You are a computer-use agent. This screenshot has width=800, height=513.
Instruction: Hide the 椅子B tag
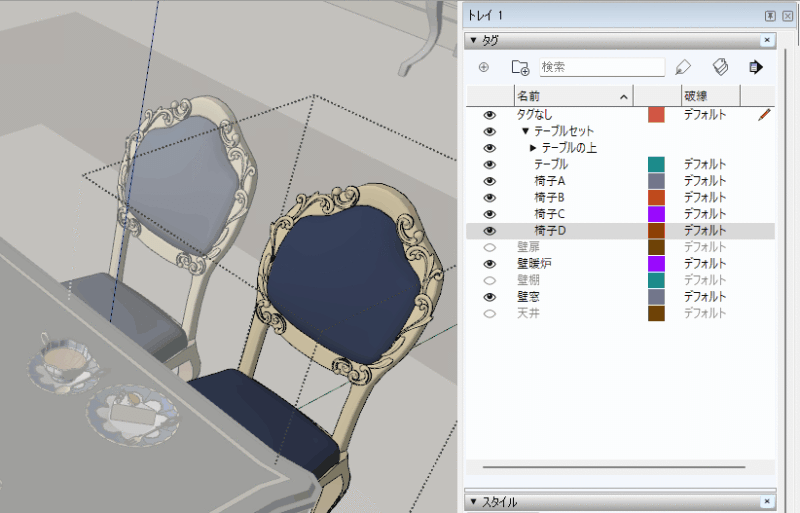coord(489,198)
